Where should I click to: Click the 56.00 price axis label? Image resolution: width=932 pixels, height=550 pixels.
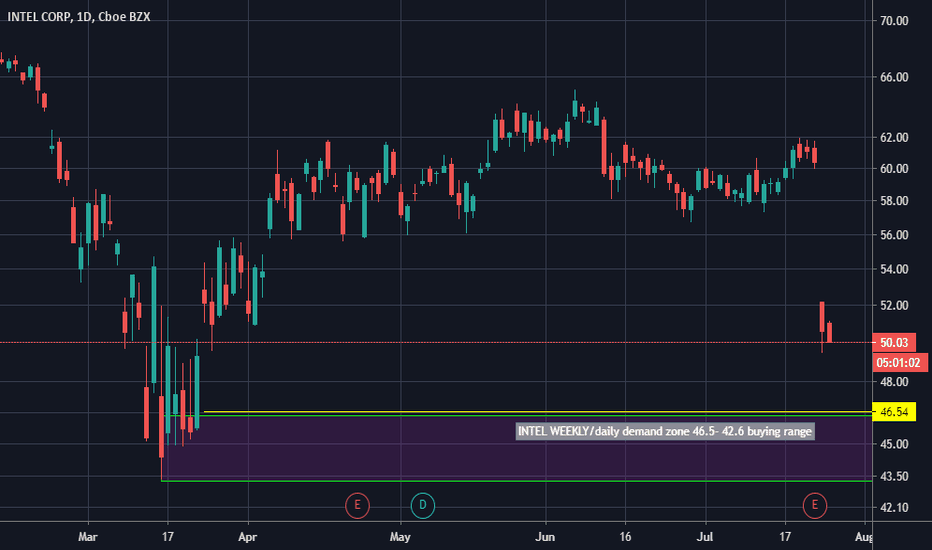[894, 235]
